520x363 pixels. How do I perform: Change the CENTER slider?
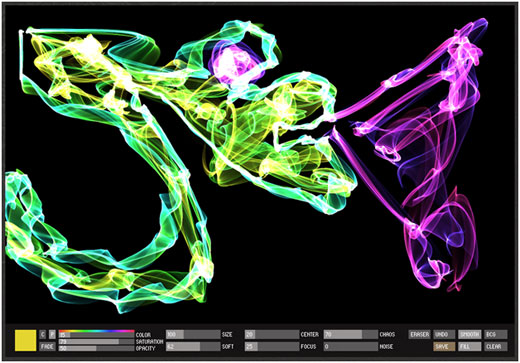tap(272, 334)
